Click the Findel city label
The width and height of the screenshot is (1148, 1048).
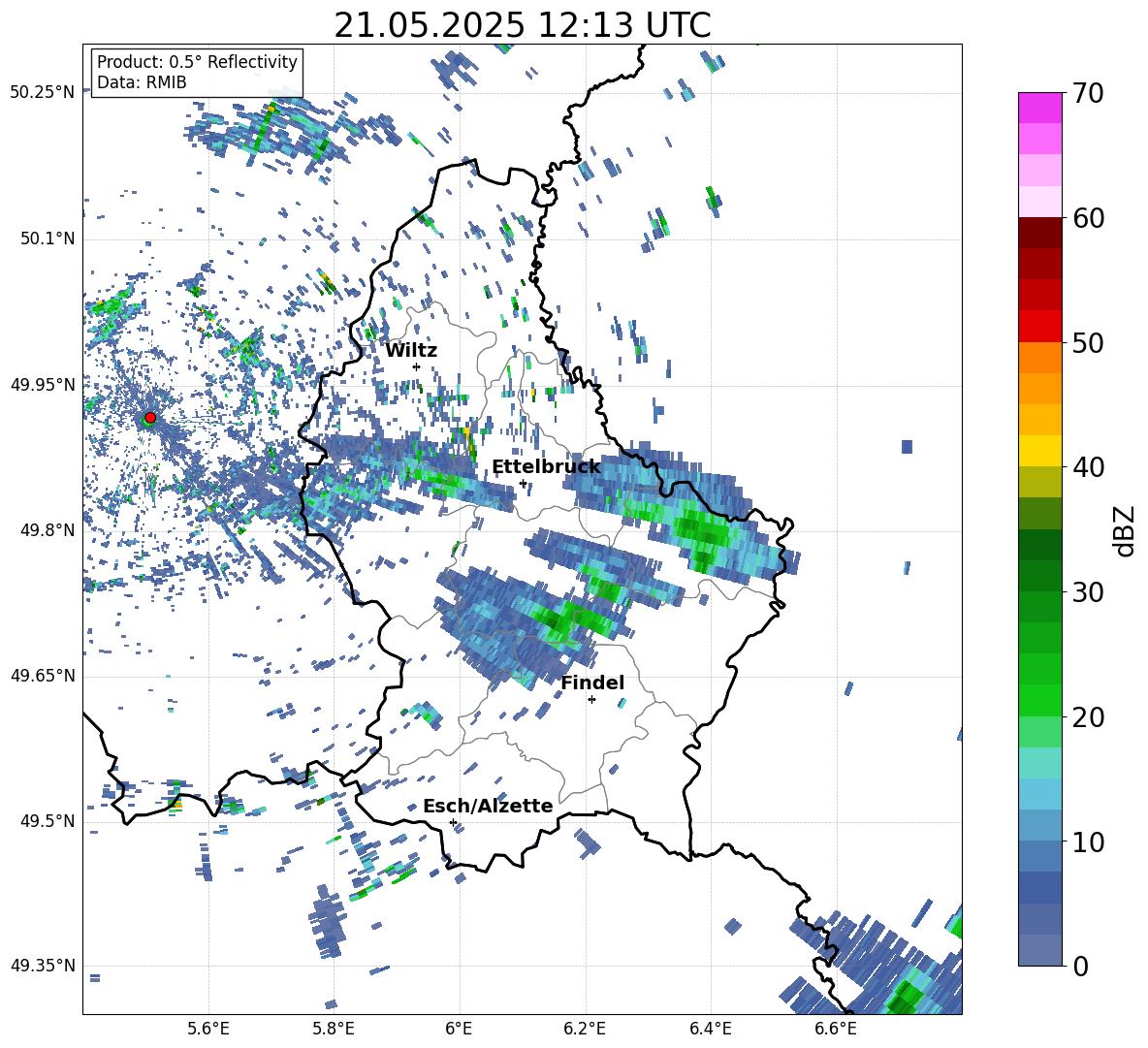pyautogui.click(x=592, y=683)
